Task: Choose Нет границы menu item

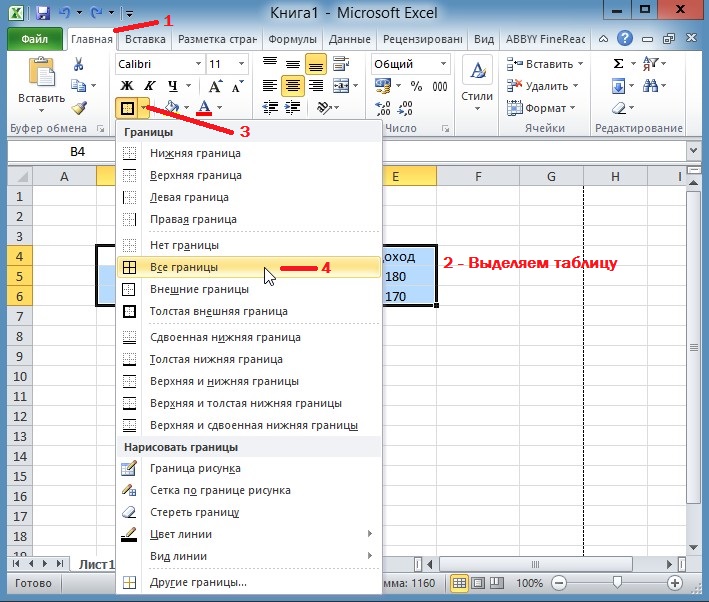Action: point(248,245)
